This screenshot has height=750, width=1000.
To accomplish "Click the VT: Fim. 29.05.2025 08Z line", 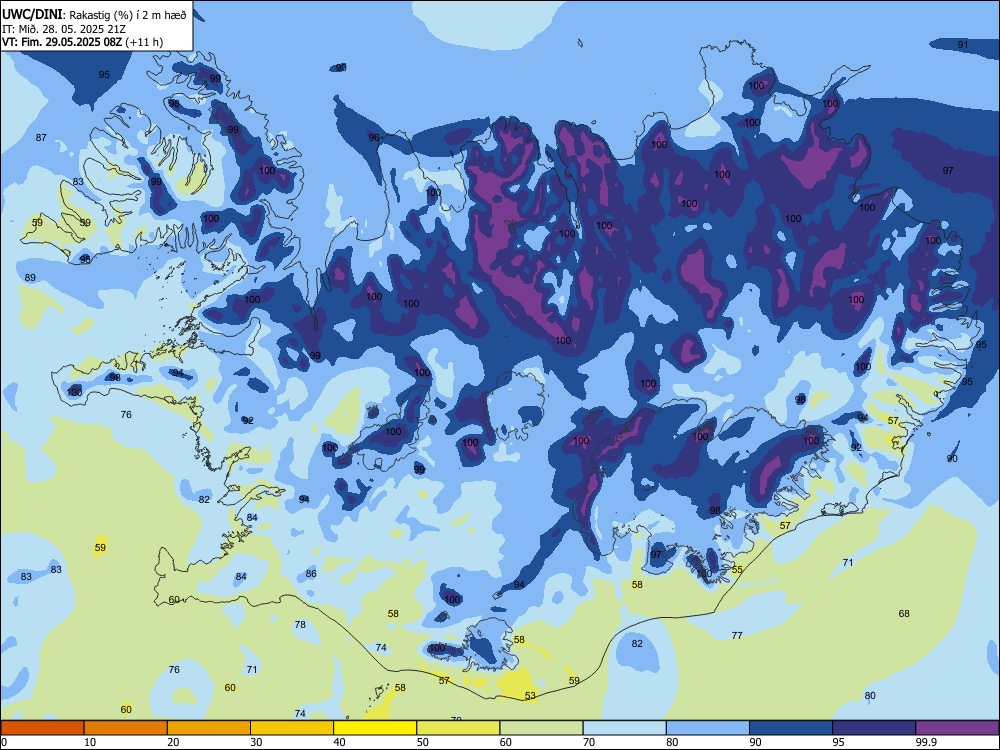I will (x=82, y=42).
